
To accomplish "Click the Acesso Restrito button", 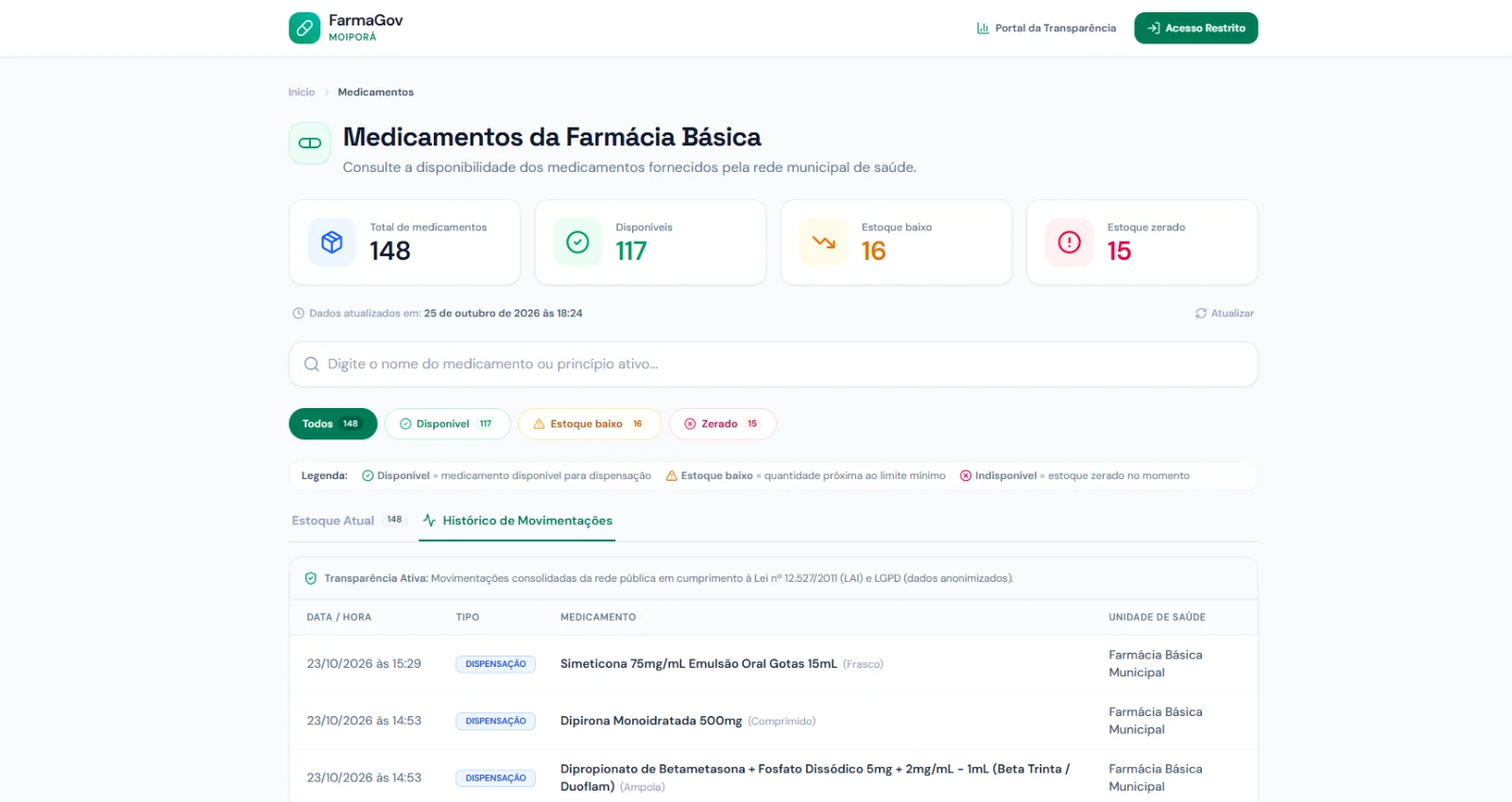I will point(1195,28).
